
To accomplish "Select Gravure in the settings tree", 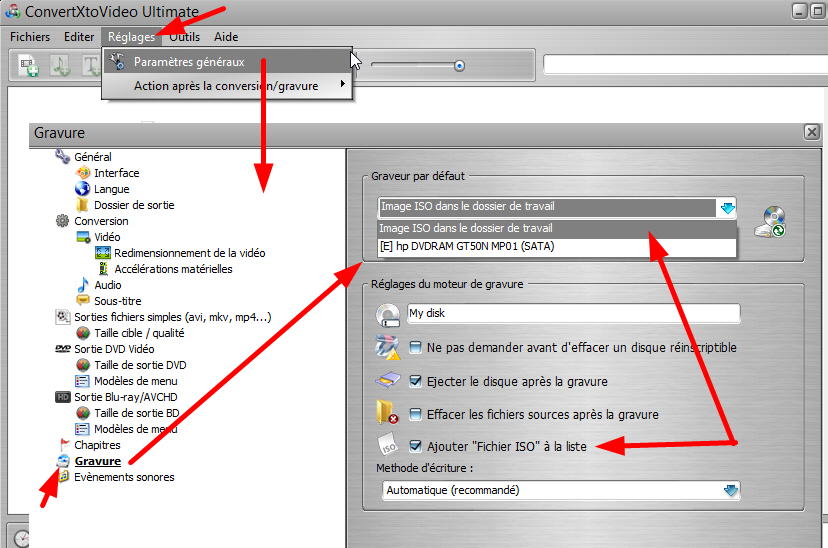I will [98, 461].
